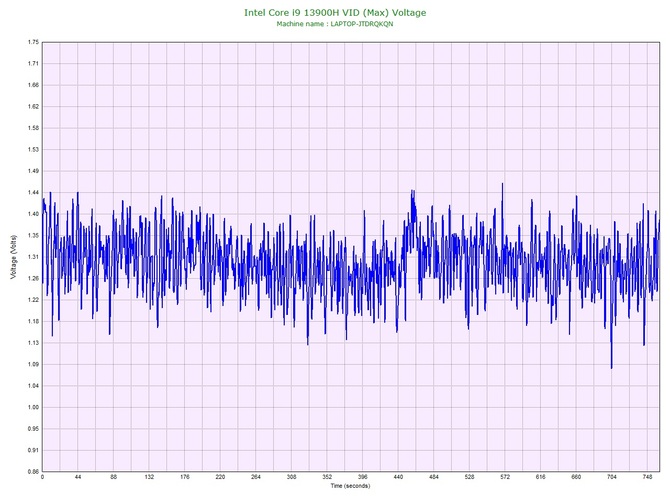Click the 748 seconds time axis label
This screenshot has width=670, height=503.
click(x=647, y=477)
